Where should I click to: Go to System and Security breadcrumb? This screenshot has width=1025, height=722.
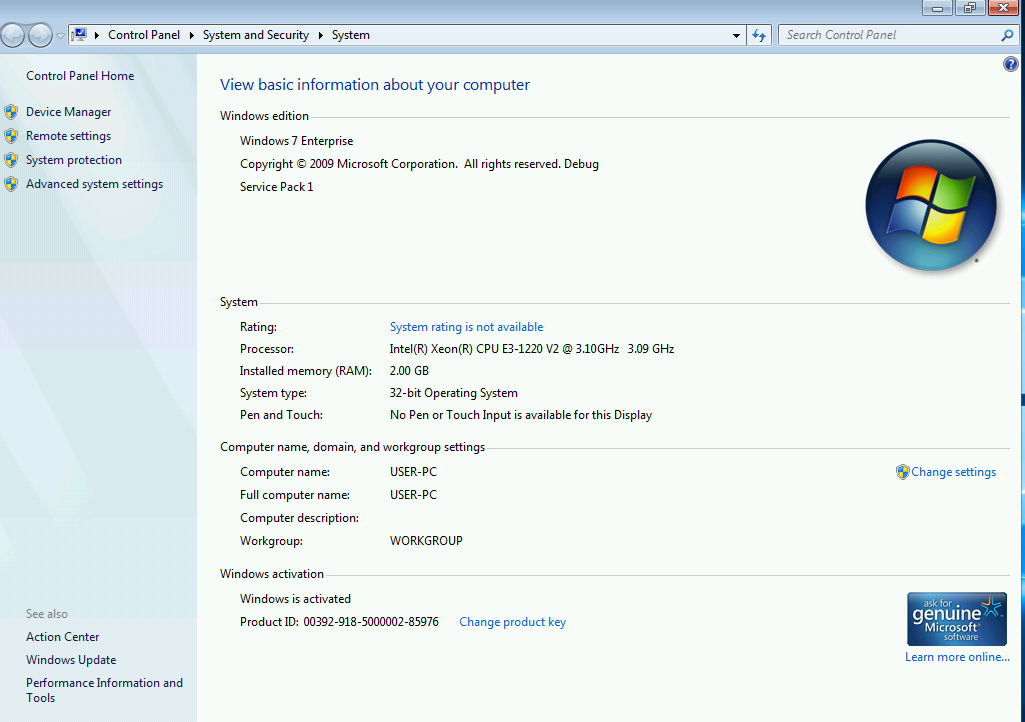tap(256, 35)
